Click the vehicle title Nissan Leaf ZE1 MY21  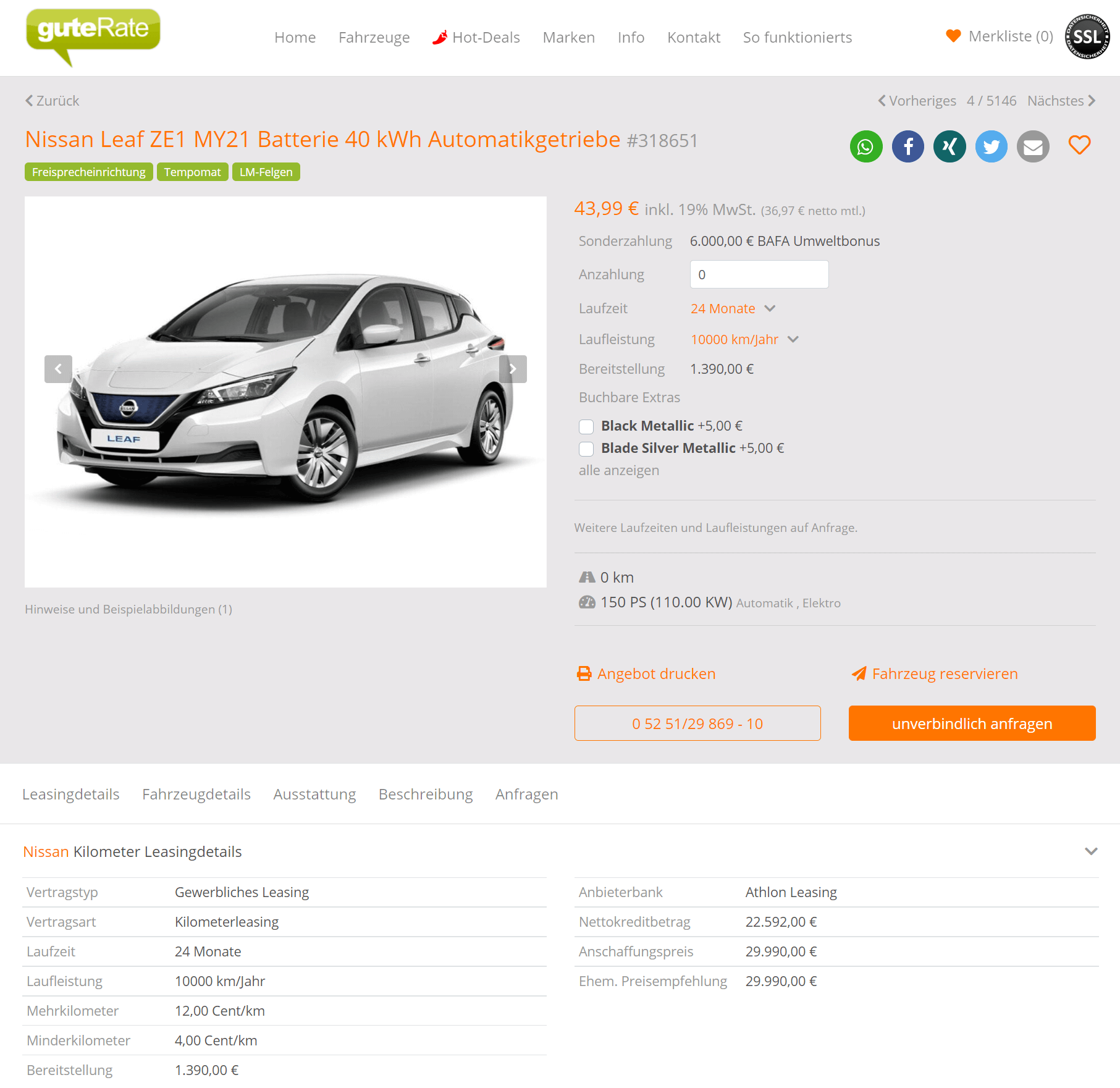(322, 140)
